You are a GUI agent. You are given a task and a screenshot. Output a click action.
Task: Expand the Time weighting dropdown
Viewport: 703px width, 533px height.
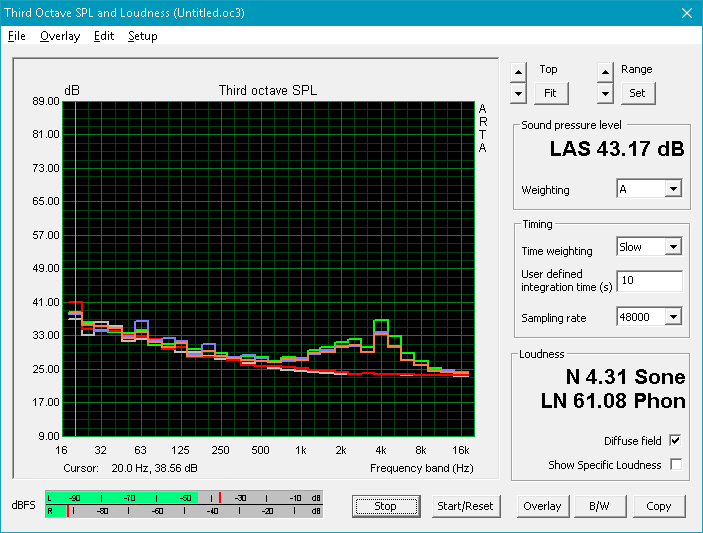click(x=673, y=247)
